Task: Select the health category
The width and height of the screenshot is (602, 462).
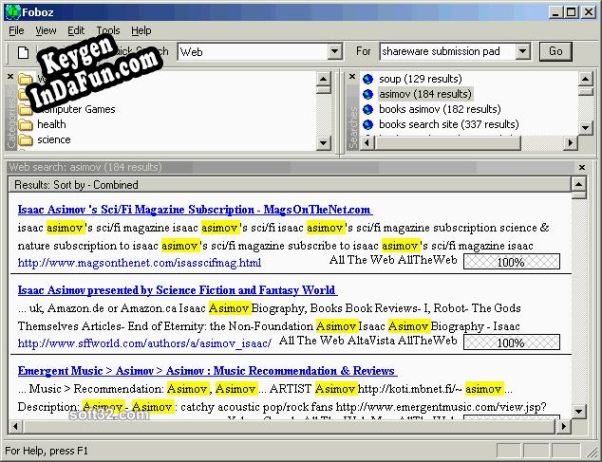Action: [51, 125]
